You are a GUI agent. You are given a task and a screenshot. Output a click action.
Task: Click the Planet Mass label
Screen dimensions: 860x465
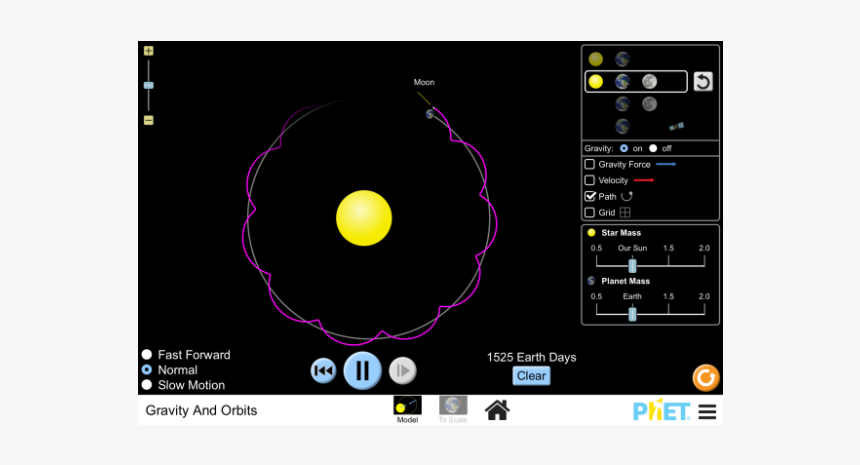pyautogui.click(x=625, y=281)
